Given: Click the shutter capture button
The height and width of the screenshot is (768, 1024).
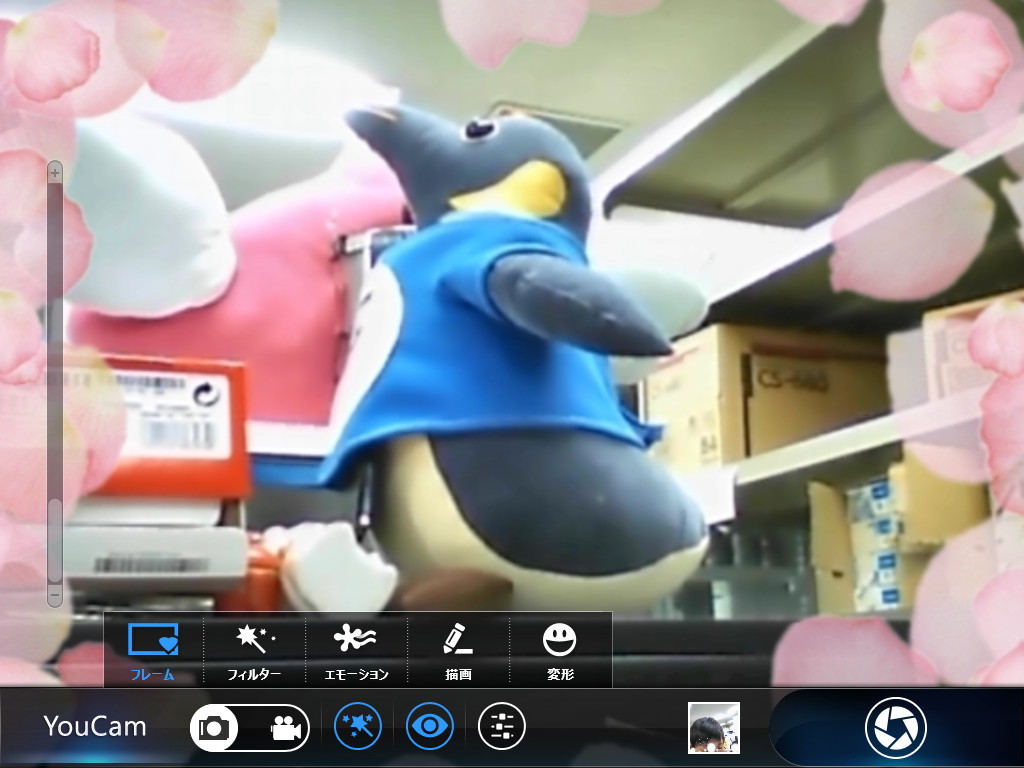Looking at the screenshot, I should [896, 728].
